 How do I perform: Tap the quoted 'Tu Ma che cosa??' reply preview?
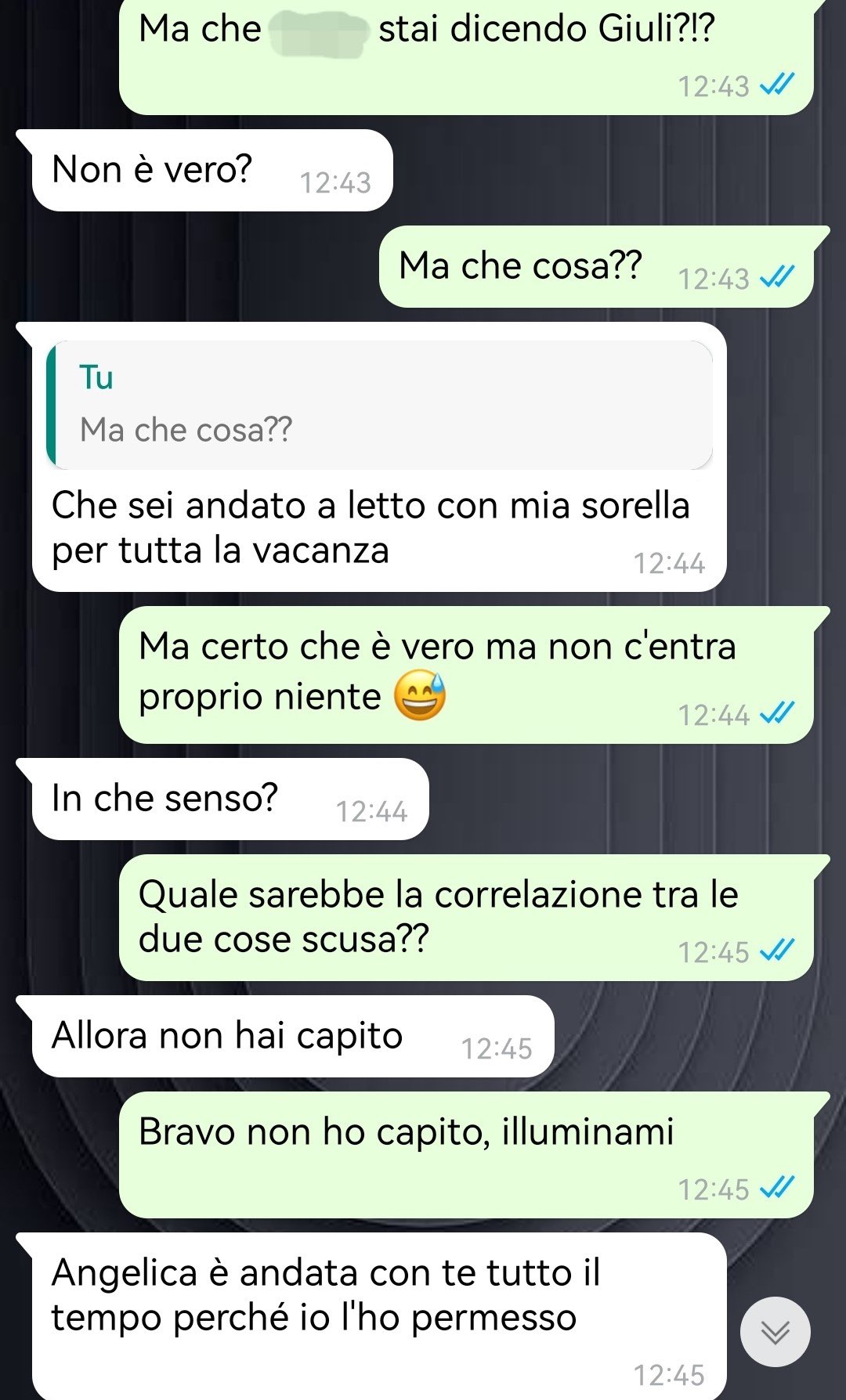tap(380, 405)
